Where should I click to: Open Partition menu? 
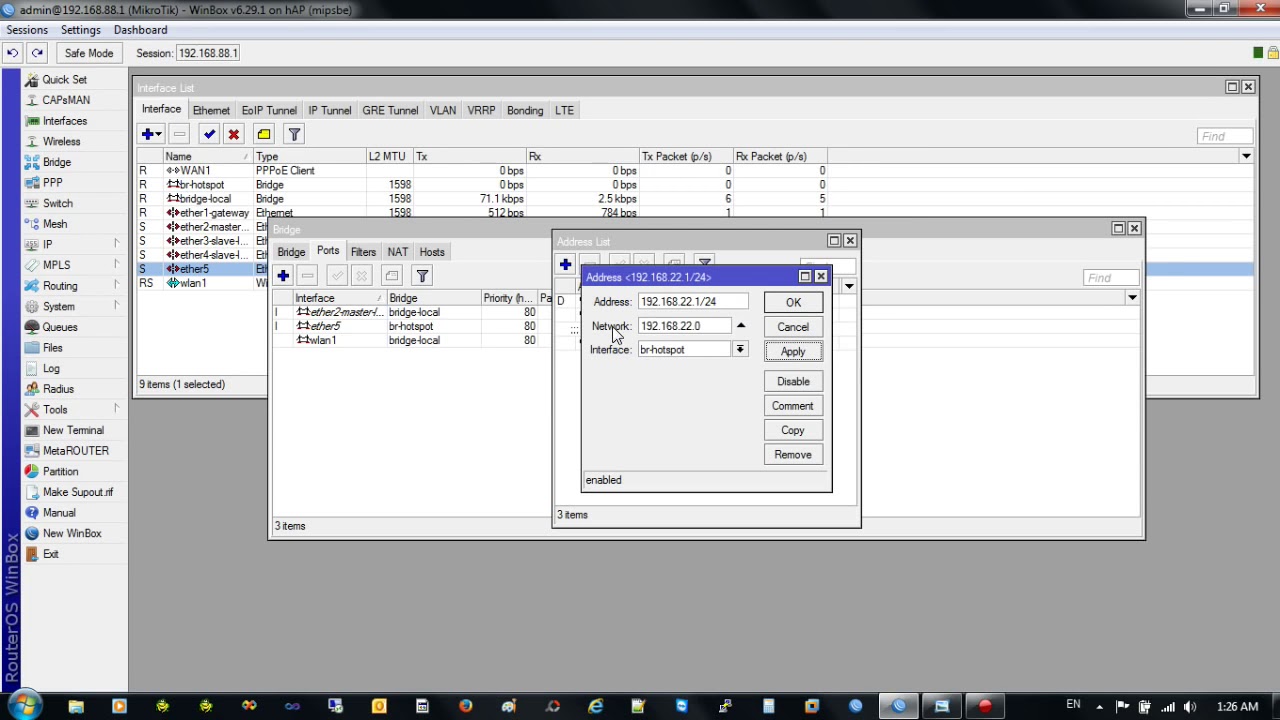point(60,471)
